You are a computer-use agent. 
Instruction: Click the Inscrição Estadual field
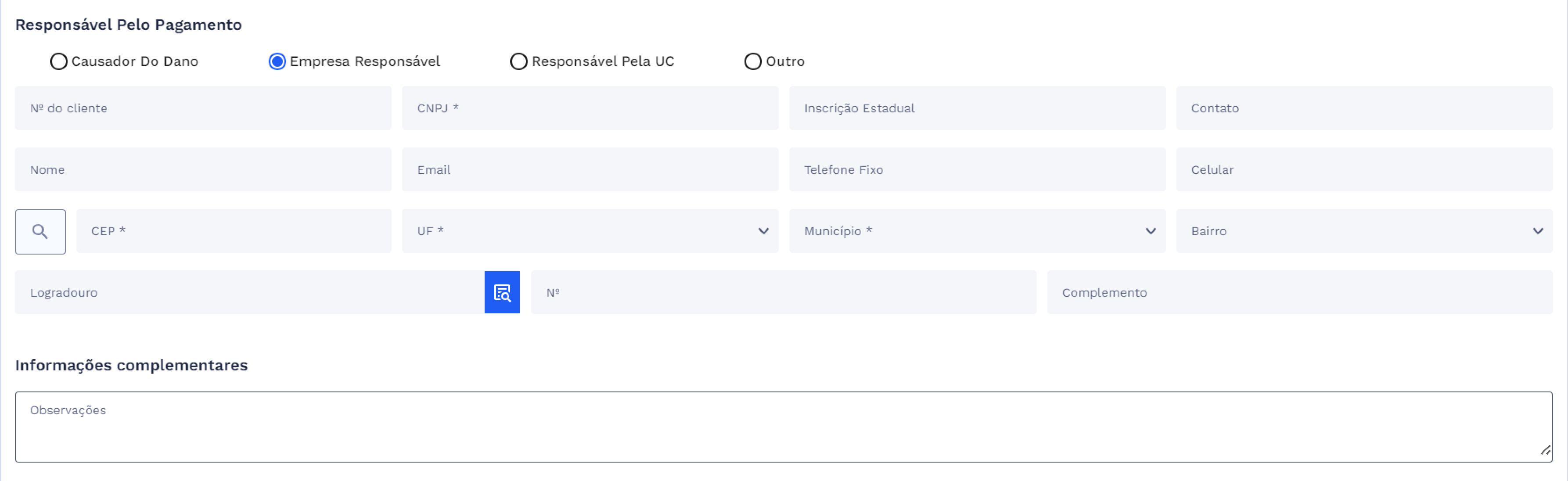click(x=976, y=108)
